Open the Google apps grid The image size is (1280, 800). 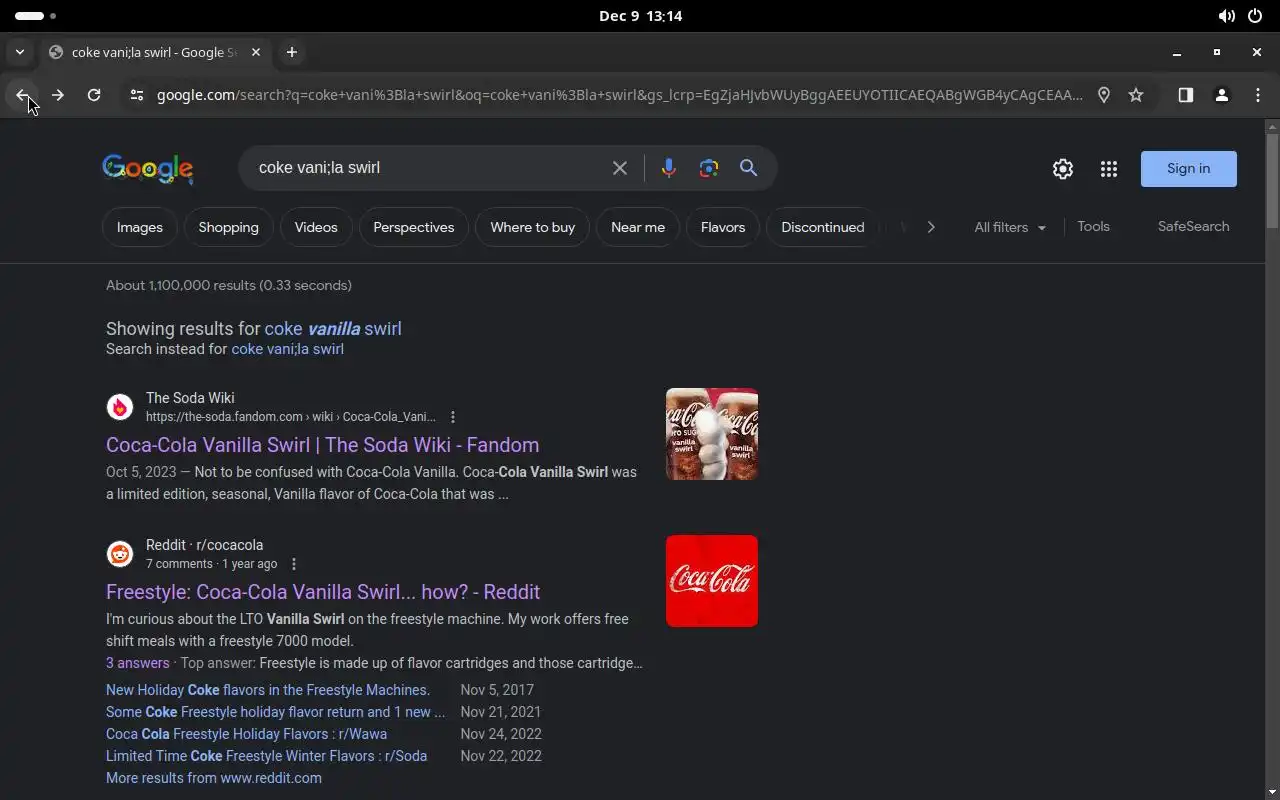tap(1109, 169)
